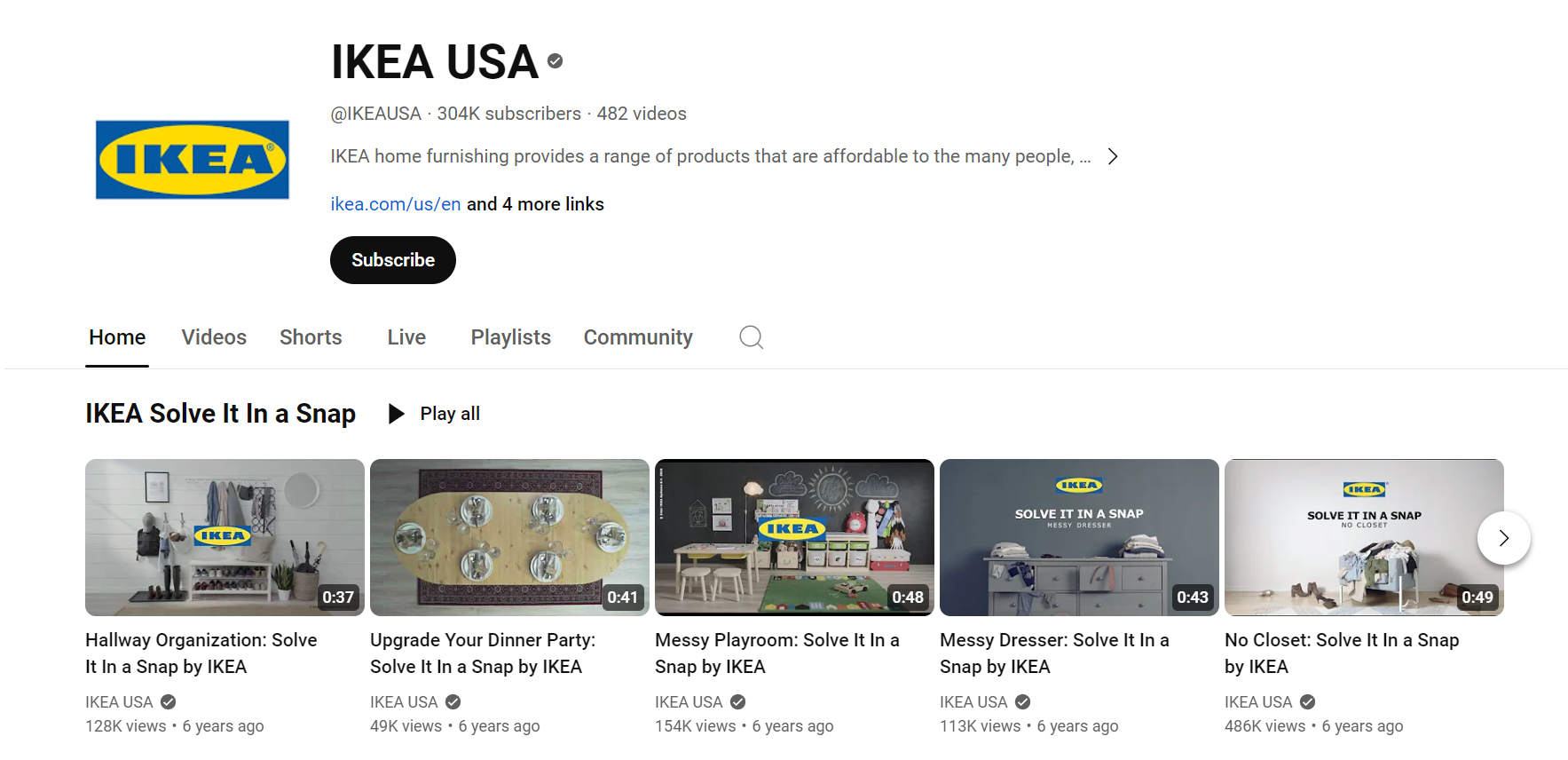Click the verified badge under Messy Dresser video

[1022, 702]
